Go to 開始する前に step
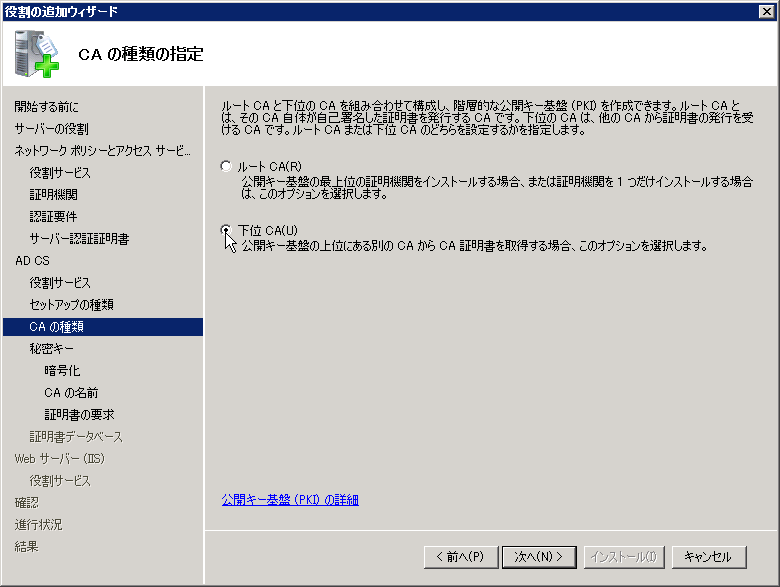This screenshot has width=780, height=587. tap(46, 106)
